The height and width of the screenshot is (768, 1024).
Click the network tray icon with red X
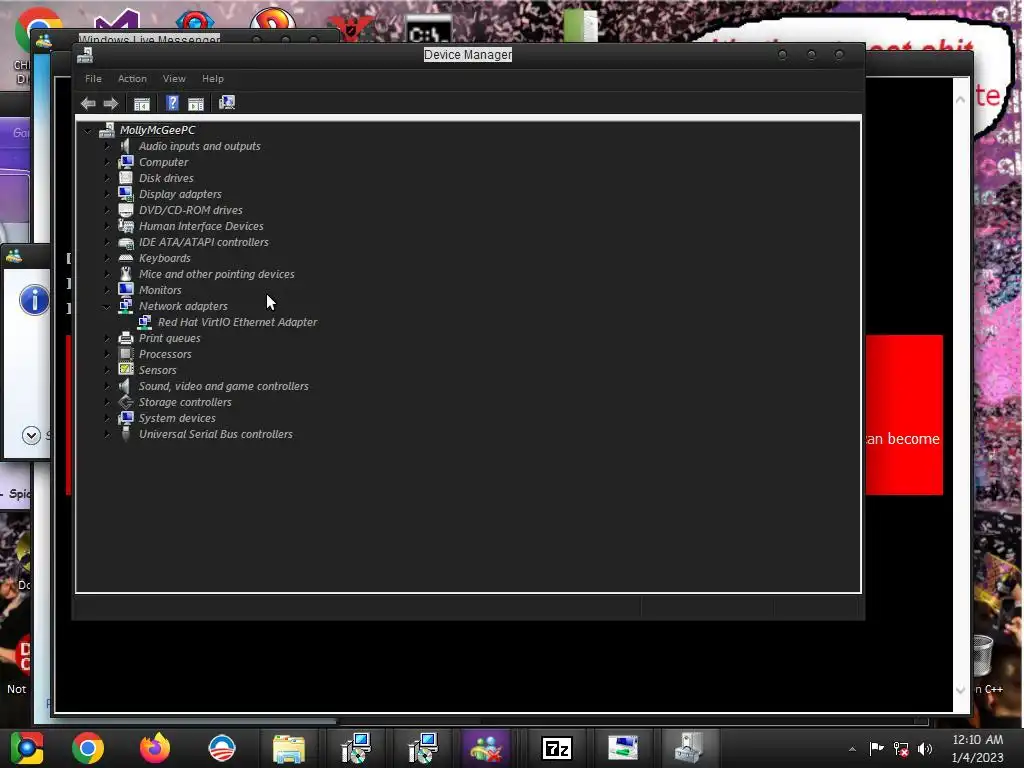(x=901, y=749)
